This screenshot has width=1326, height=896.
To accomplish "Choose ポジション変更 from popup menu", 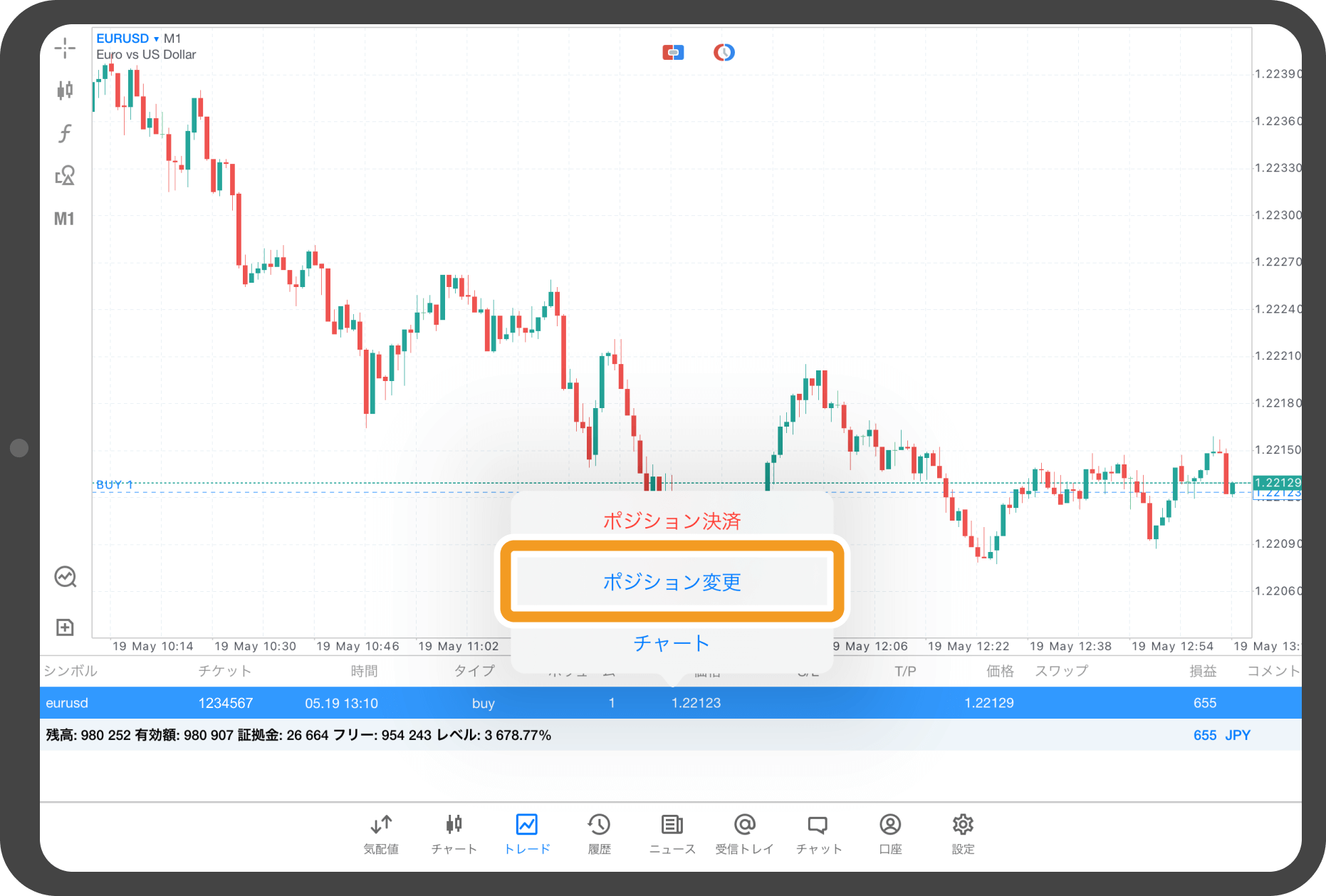I will (672, 582).
